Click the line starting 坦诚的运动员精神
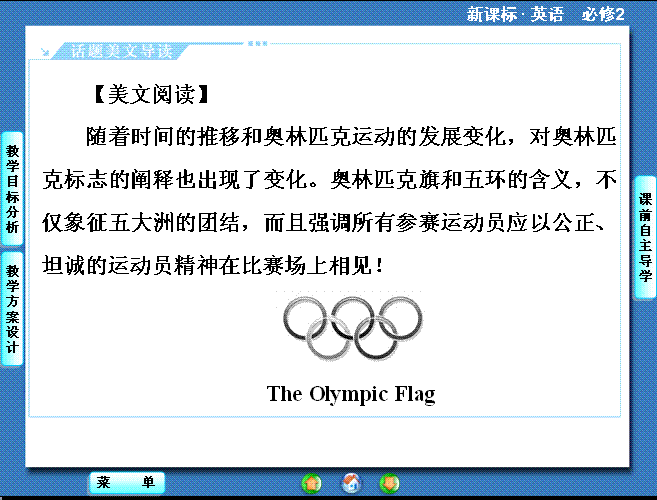Screen dimensions: 657x500 tap(213, 265)
